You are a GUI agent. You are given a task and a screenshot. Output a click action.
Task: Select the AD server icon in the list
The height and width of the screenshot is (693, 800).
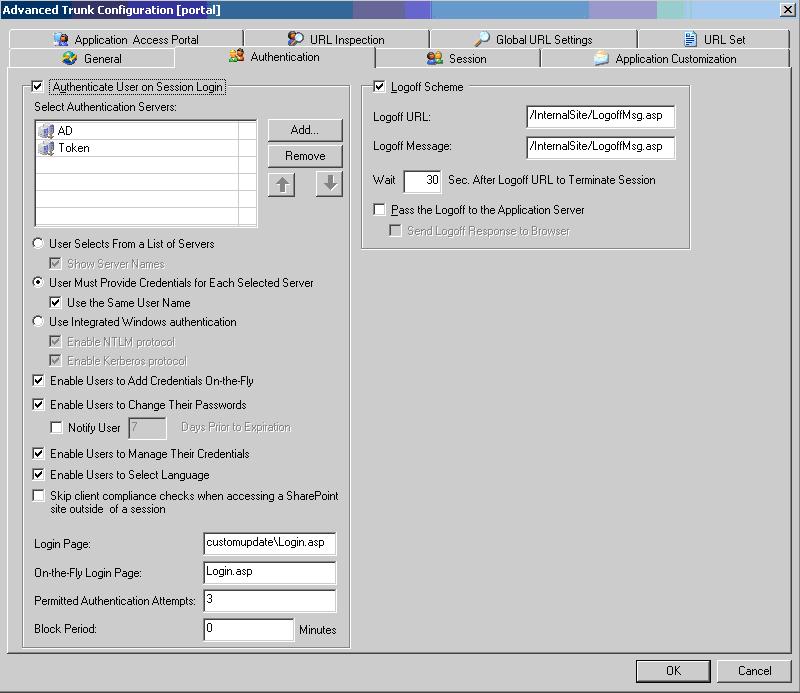point(46,131)
